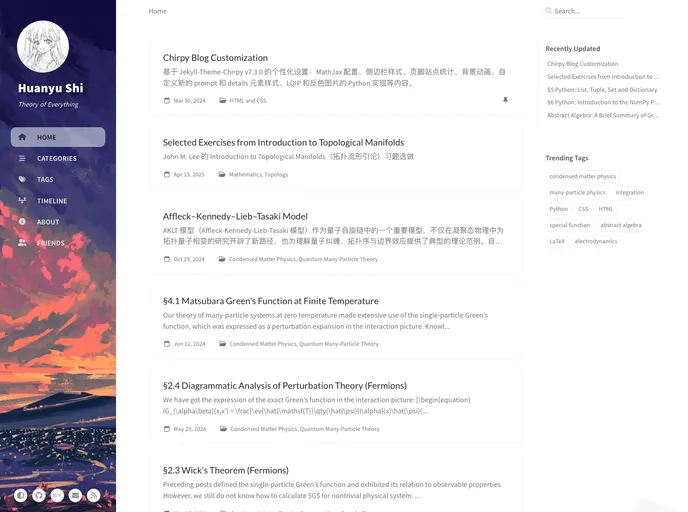Open recently updated Selected Exercises link
688x512 pixels.
pos(603,77)
